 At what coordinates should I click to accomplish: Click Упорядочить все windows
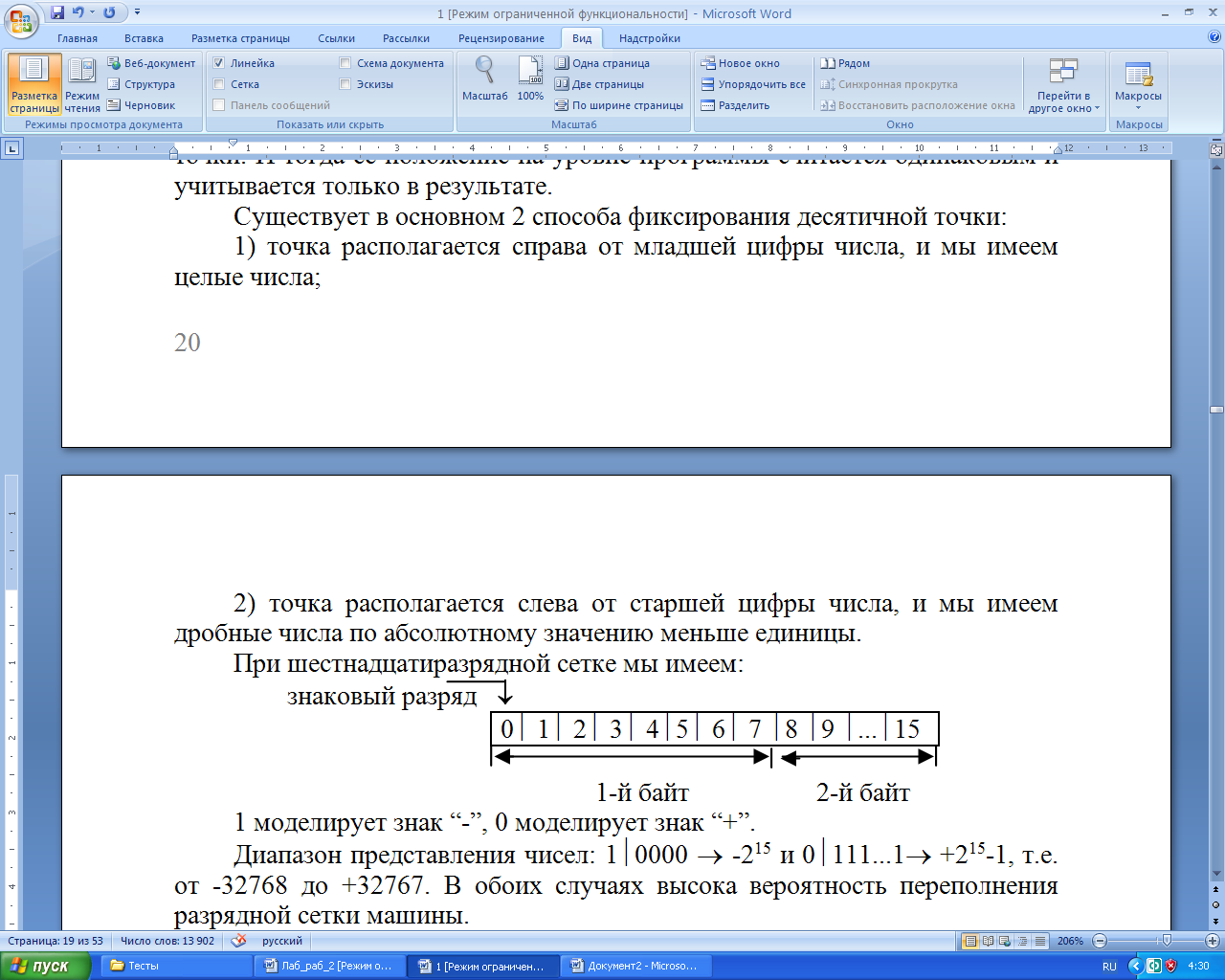pos(753,84)
